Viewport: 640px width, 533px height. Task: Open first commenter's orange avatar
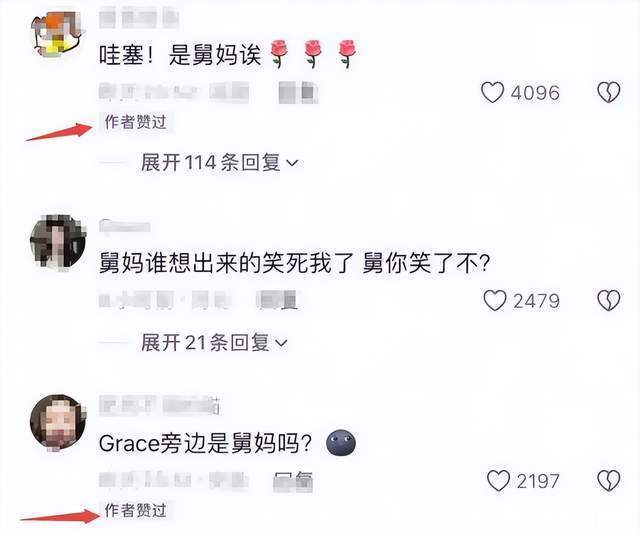point(58,35)
